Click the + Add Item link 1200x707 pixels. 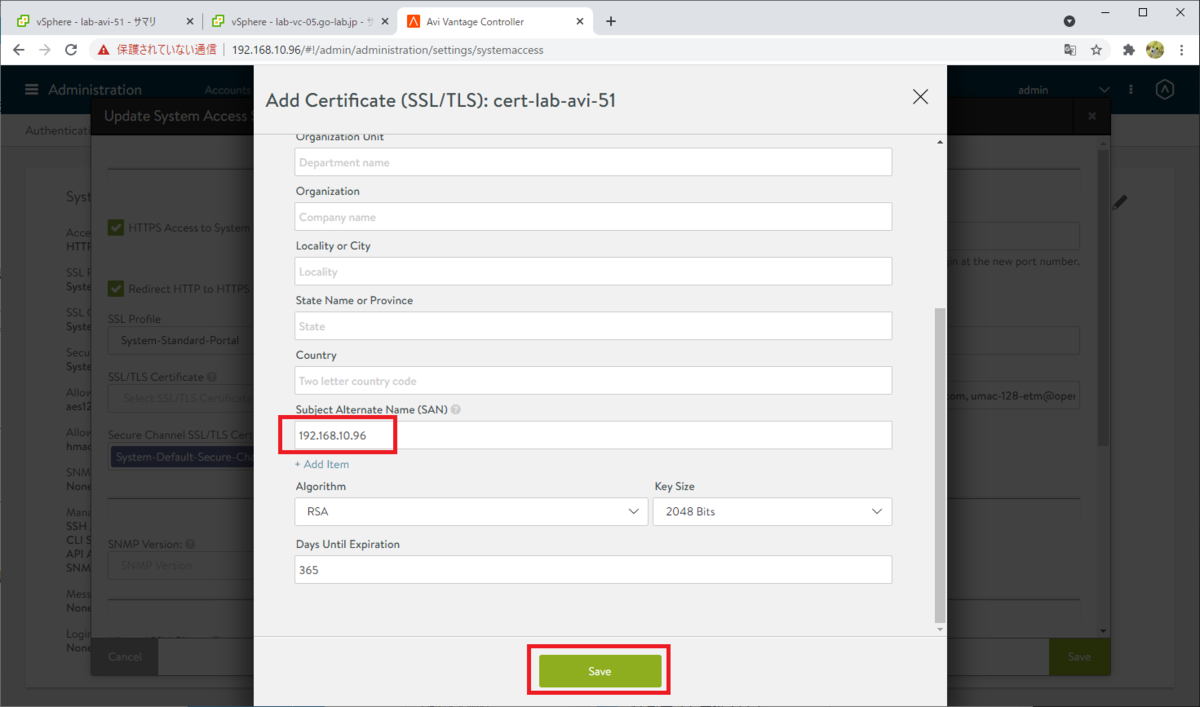[321, 464]
